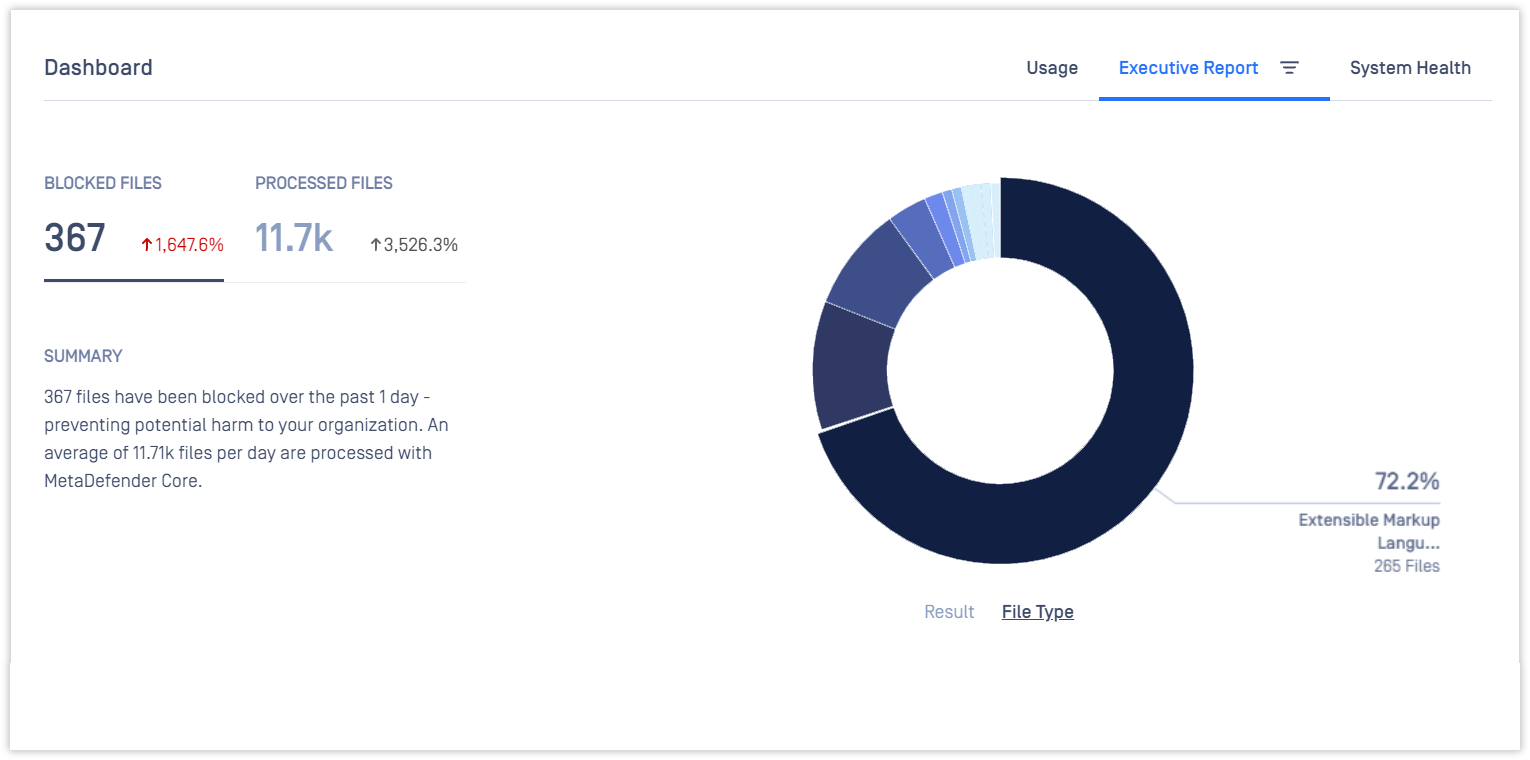Click the 265 Files count label

tap(1407, 566)
